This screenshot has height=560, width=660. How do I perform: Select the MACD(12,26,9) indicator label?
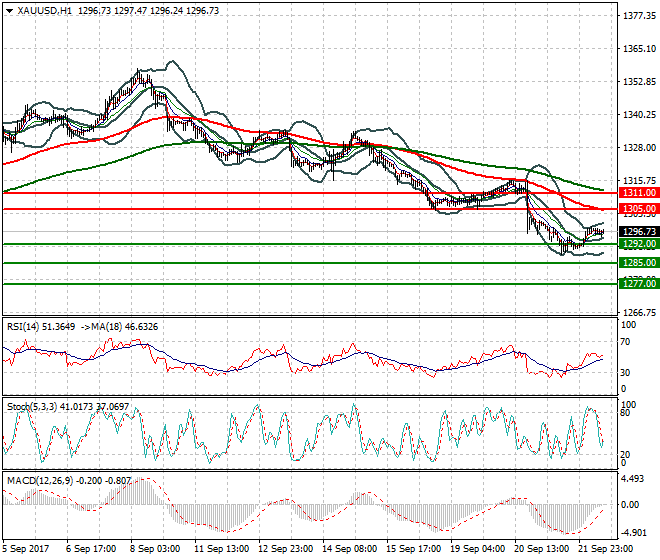[x=40, y=480]
